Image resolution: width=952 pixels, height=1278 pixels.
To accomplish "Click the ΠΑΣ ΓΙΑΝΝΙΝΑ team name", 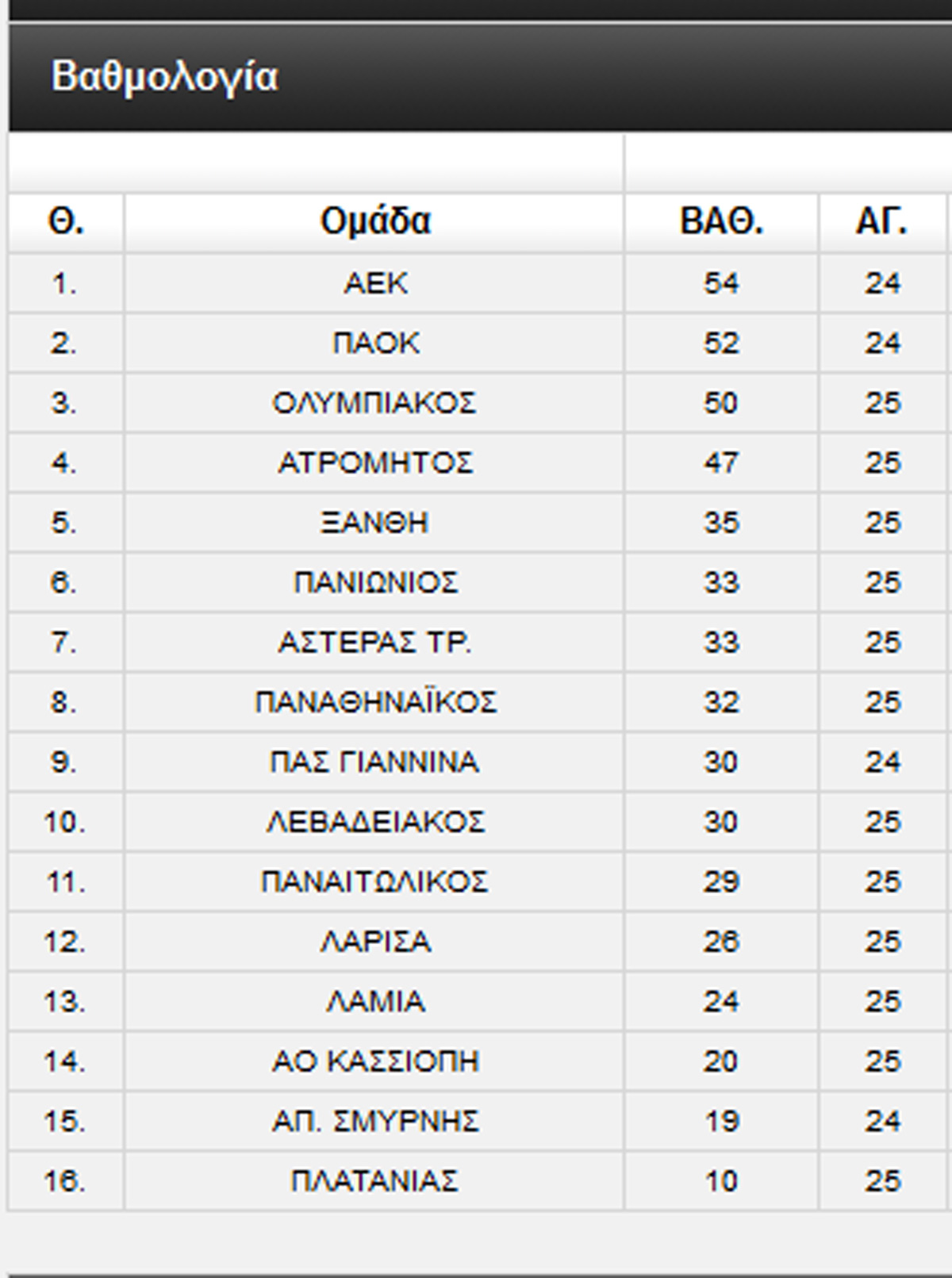I will [374, 762].
